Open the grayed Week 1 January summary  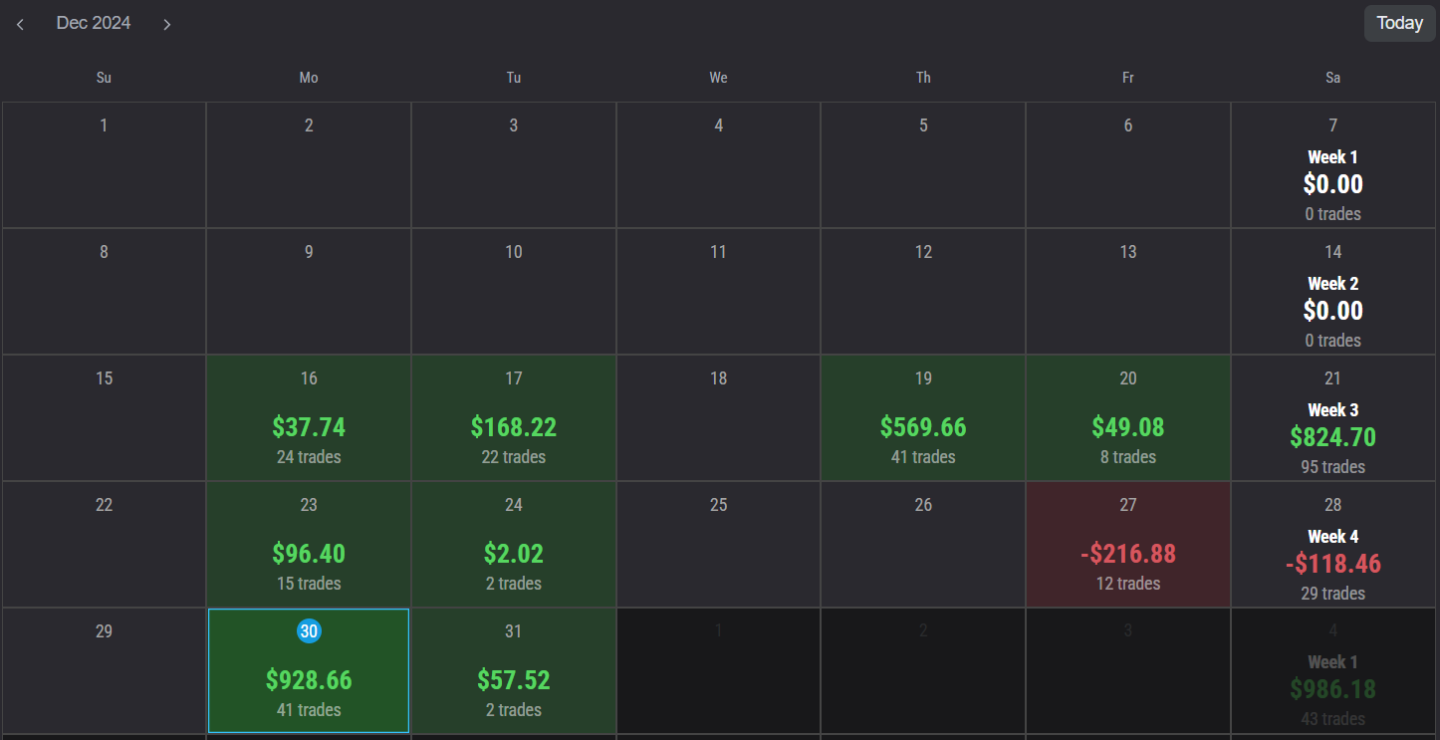click(1333, 670)
